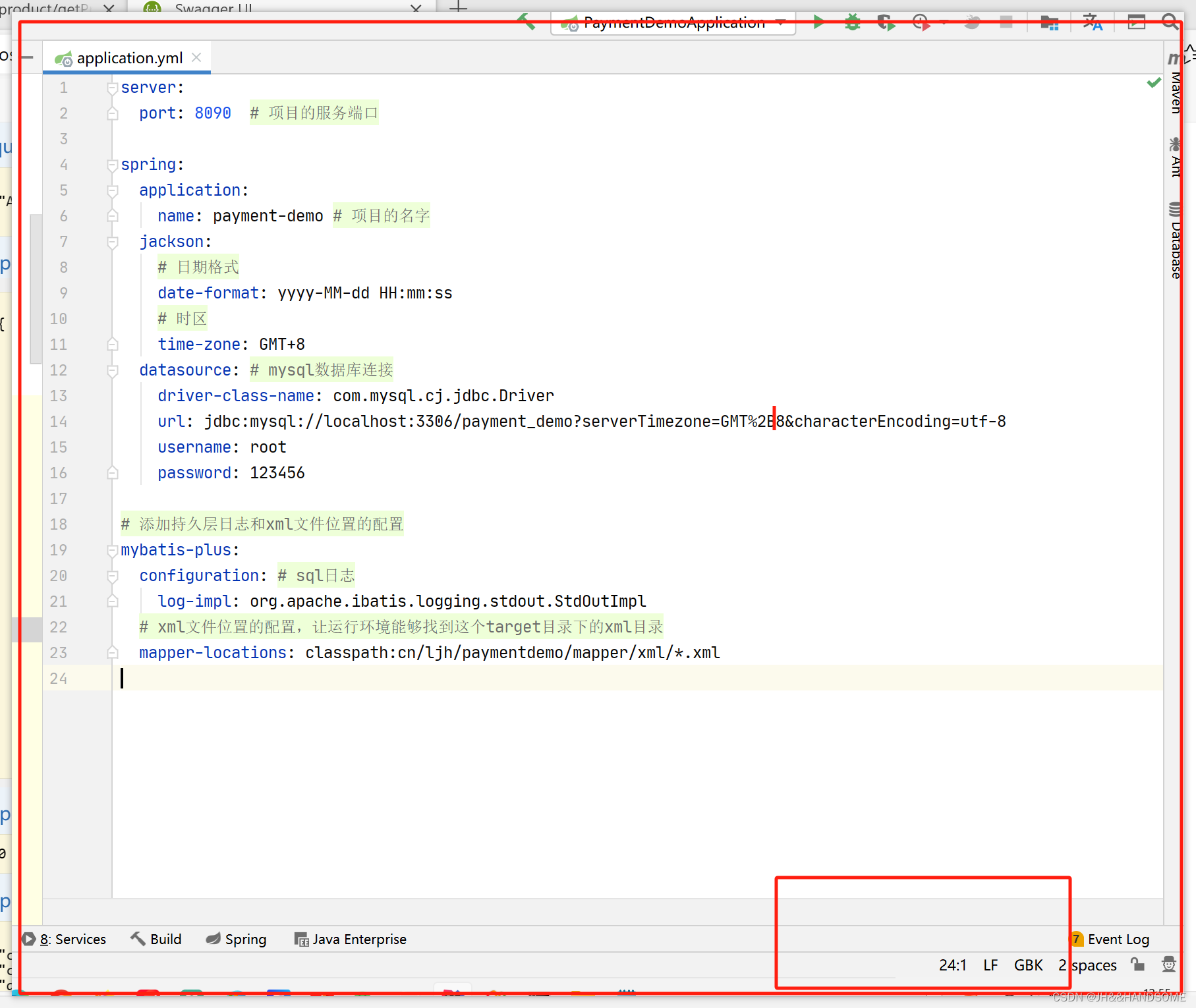
Task: Change the LF line separator
Action: coord(990,965)
